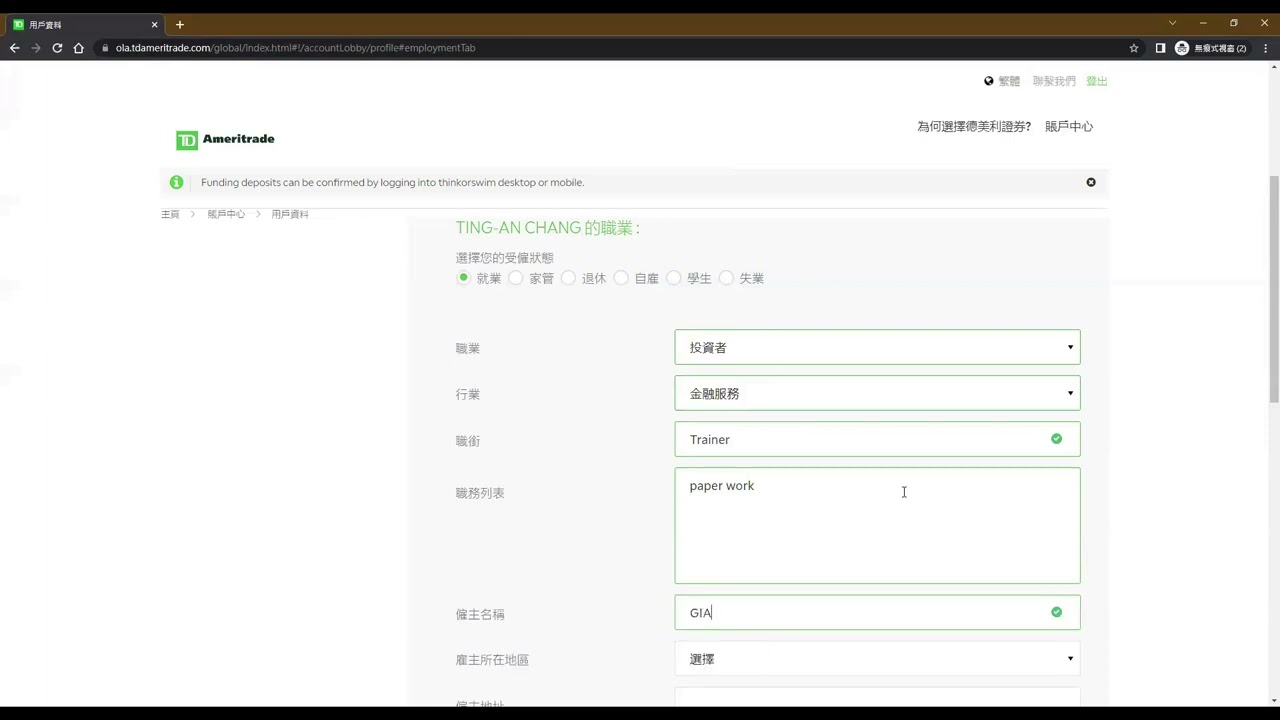Click the 僱主名稱 field containing GIA
1280x720 pixels.
(x=877, y=612)
